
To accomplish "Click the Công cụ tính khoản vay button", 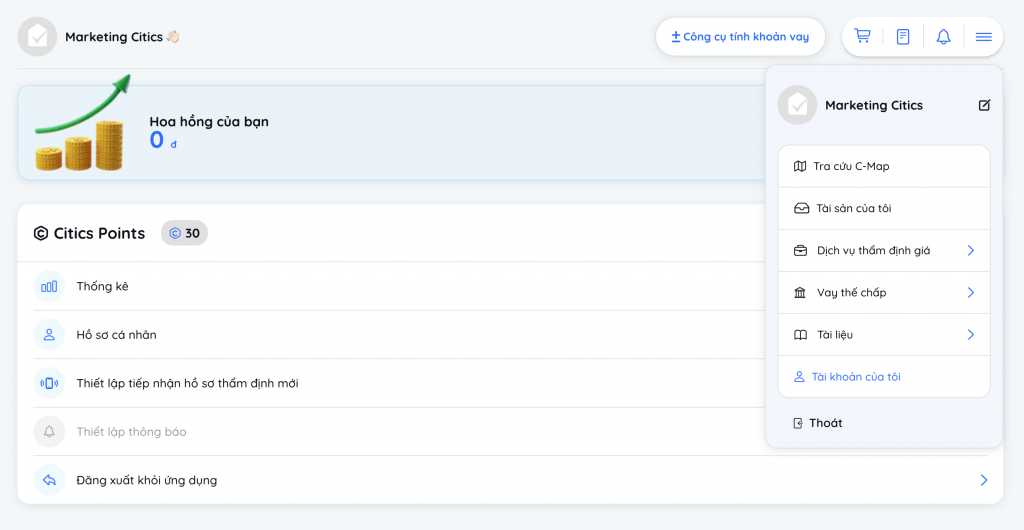I will 740,37.
